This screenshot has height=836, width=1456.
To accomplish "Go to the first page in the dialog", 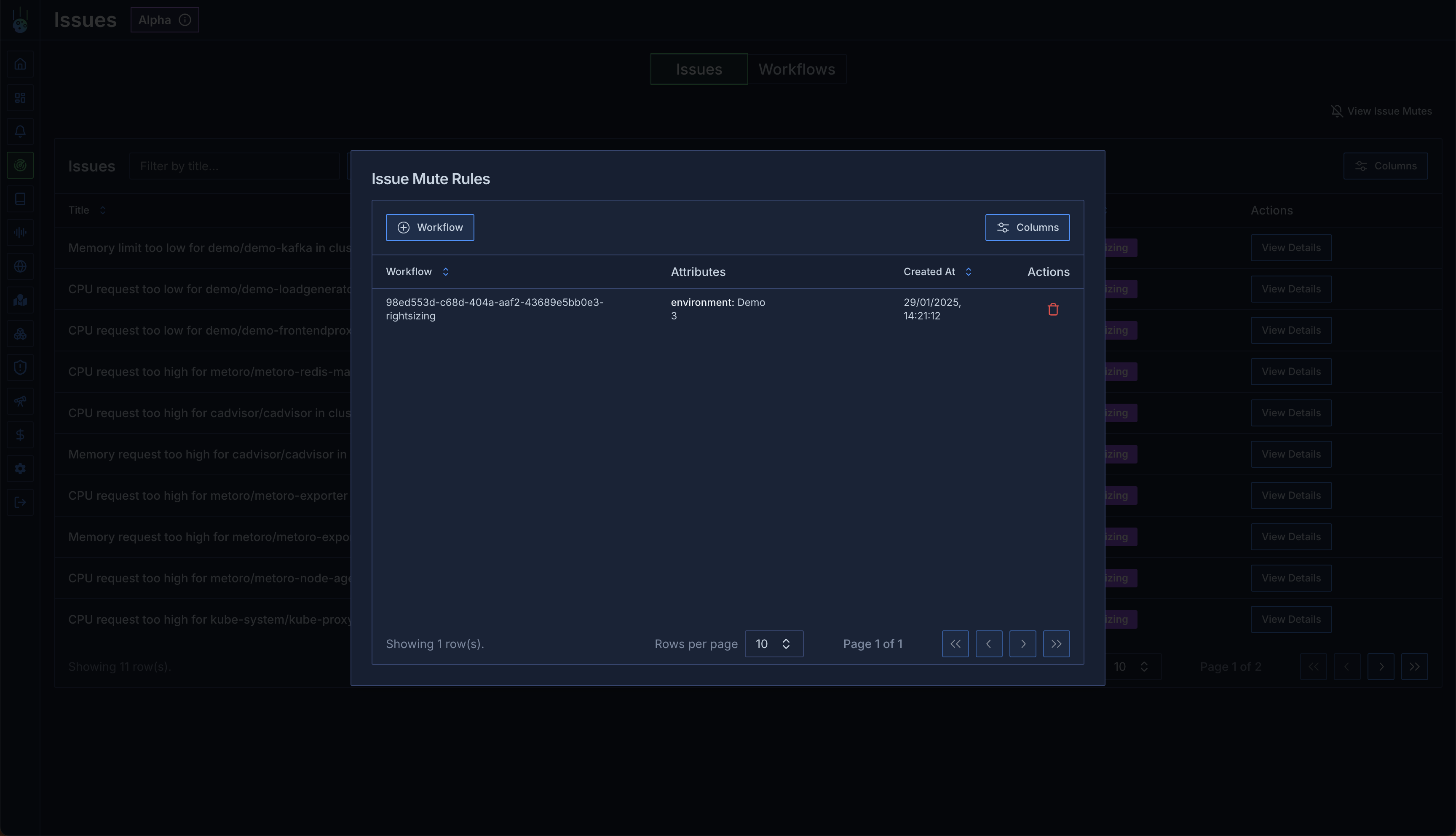I will coord(955,644).
